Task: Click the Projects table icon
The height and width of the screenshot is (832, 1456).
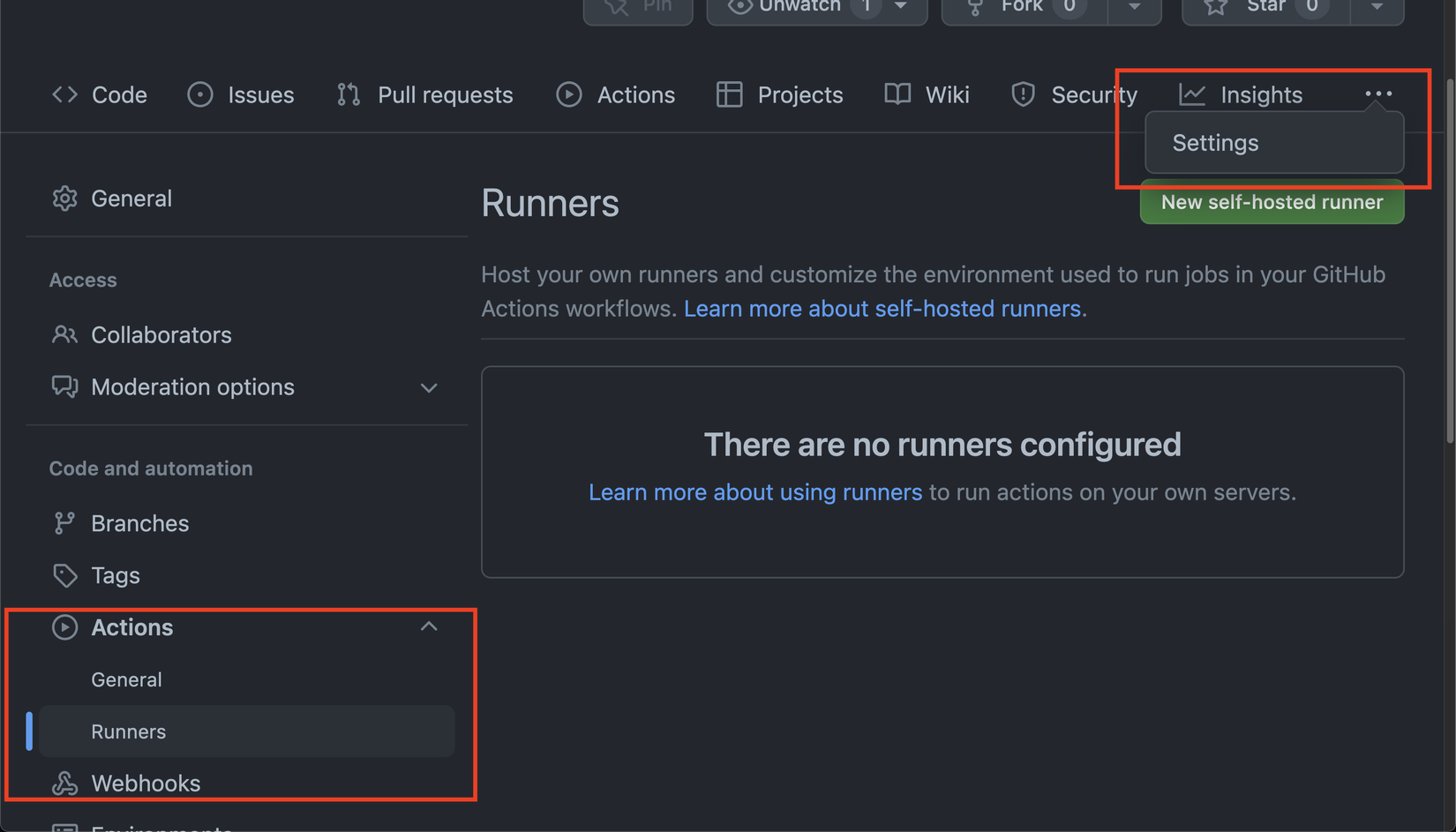Action: pos(729,94)
